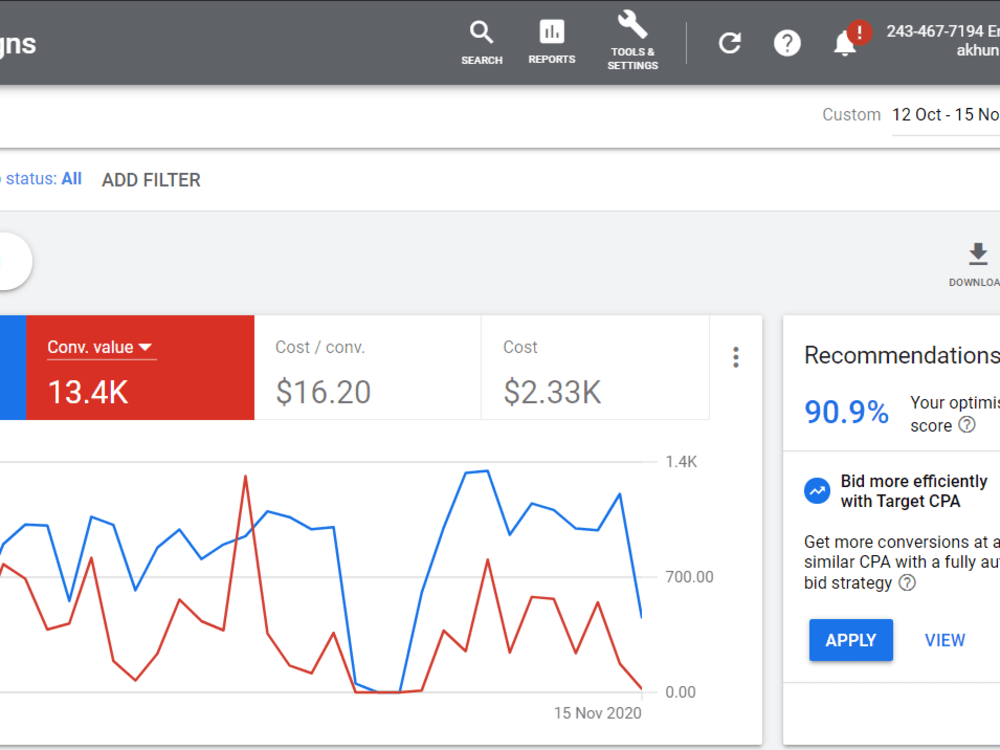The image size is (1000, 750).
Task: Click the Custom date label
Action: tap(851, 115)
